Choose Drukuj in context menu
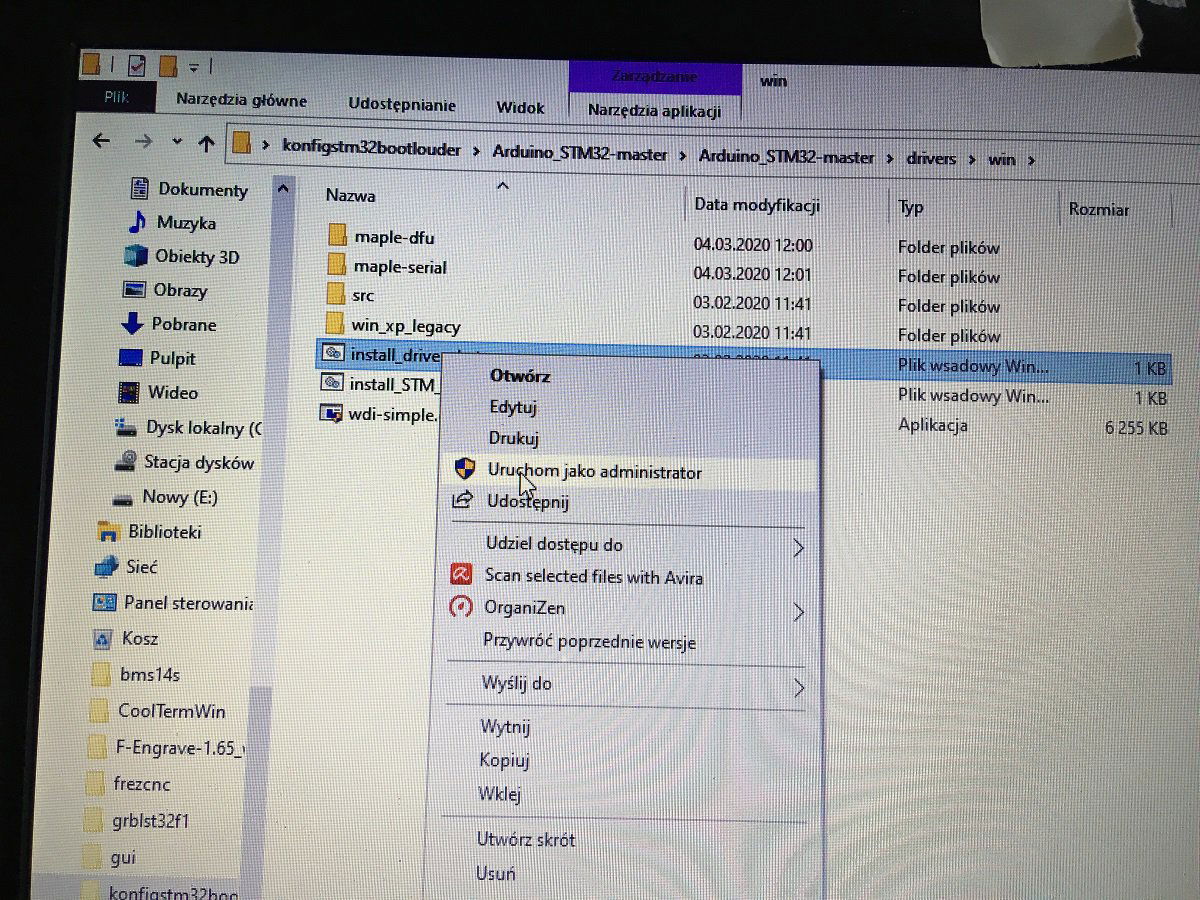 514,438
